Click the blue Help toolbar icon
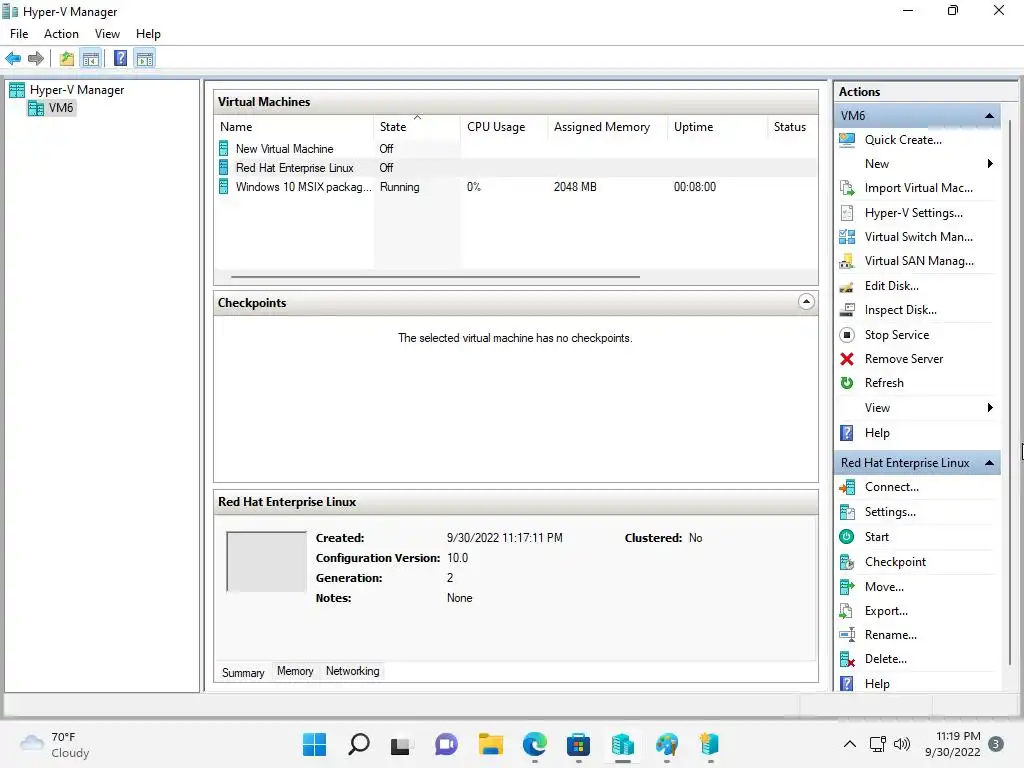 click(120, 59)
